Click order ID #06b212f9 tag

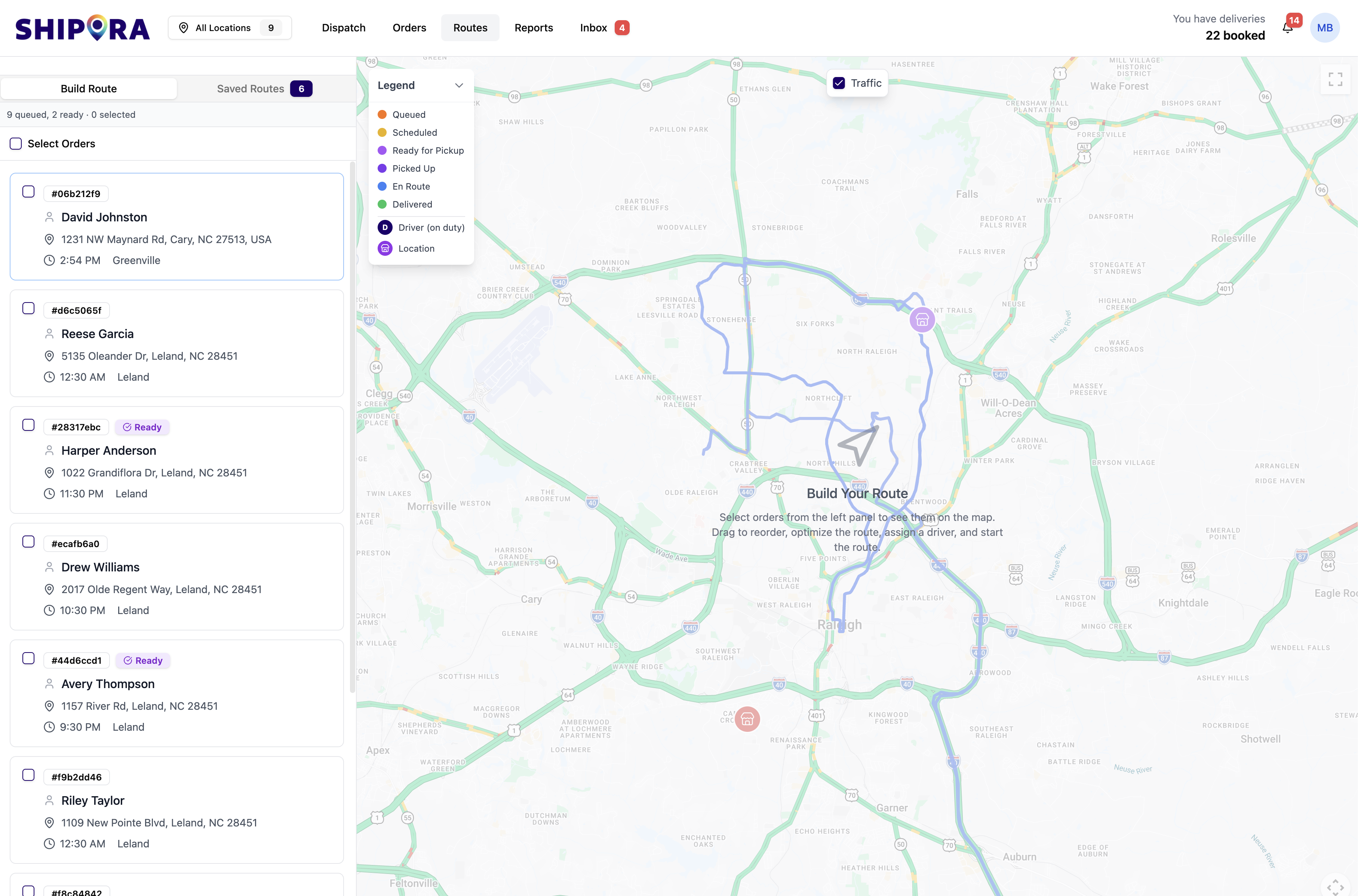pos(76,194)
